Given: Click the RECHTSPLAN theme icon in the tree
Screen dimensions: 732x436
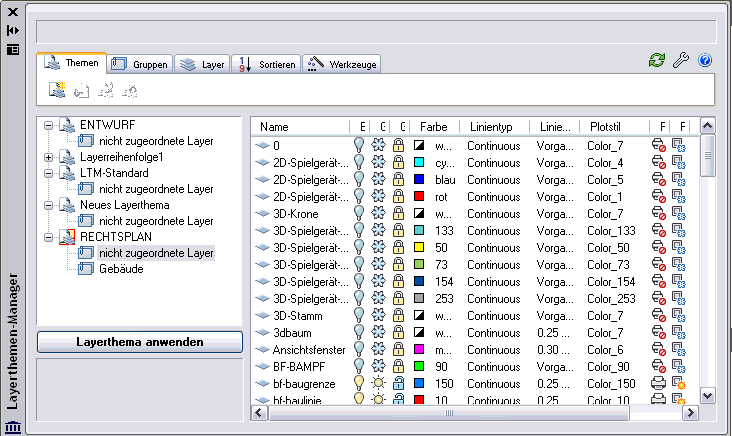Looking at the screenshot, I should click(x=67, y=237).
